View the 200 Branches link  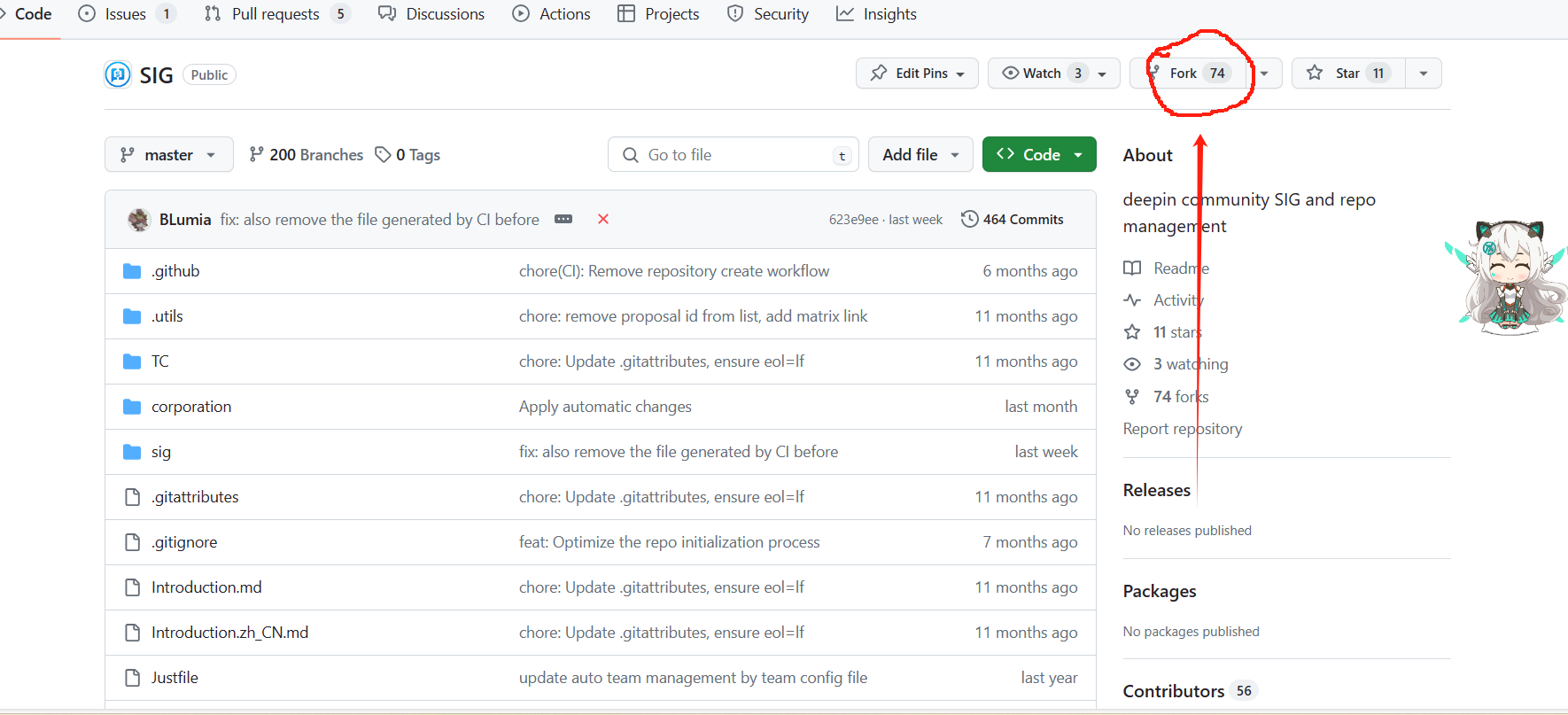tap(306, 155)
